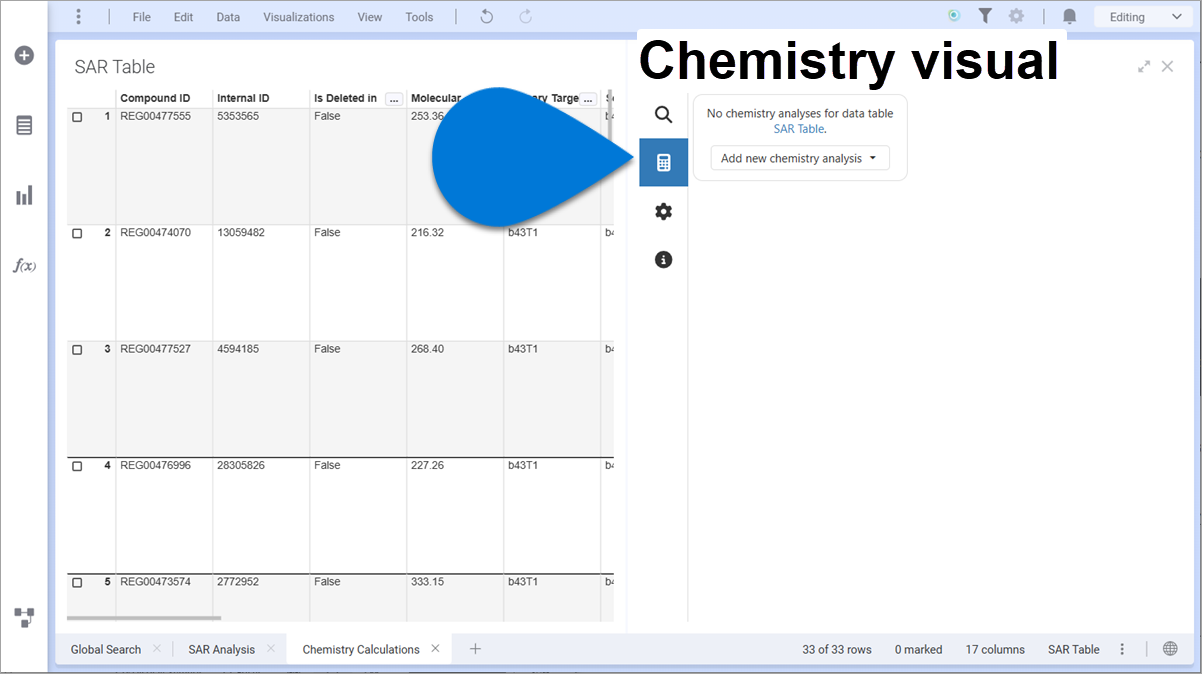Check row 5 checkbox for REG00473574
The width and height of the screenshot is (1202, 674).
[x=76, y=581]
